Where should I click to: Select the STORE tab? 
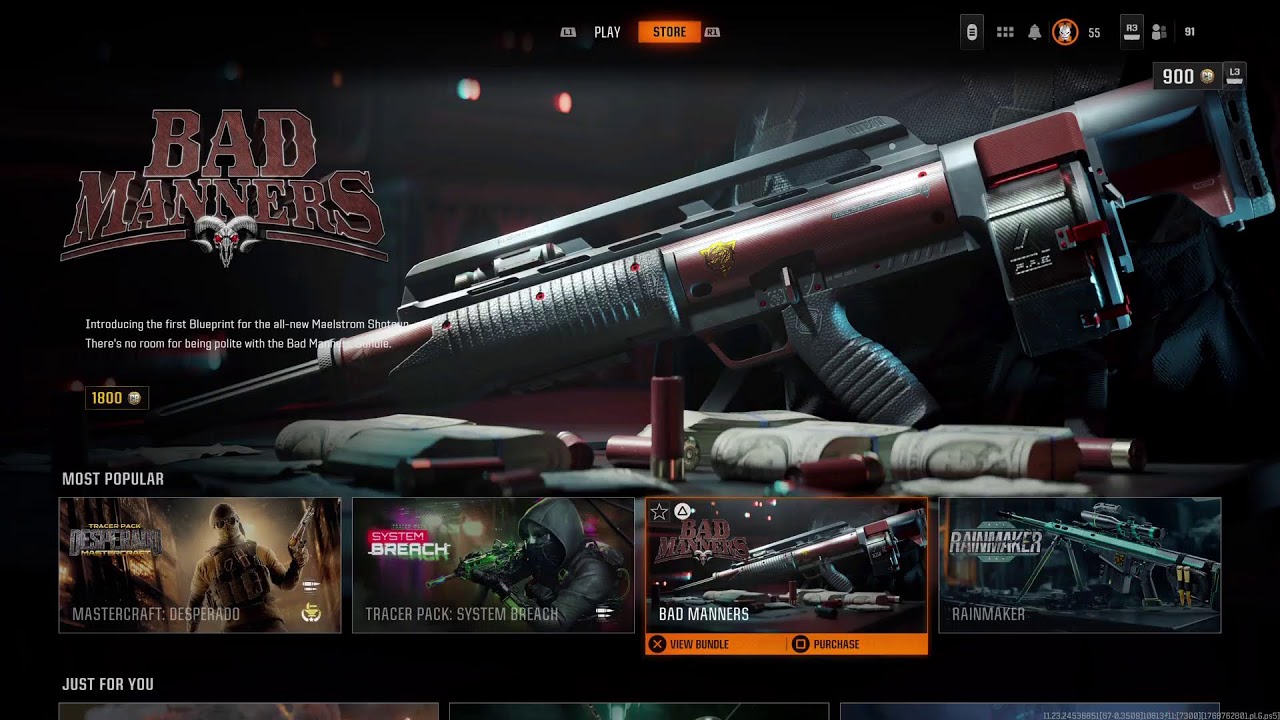coord(670,32)
